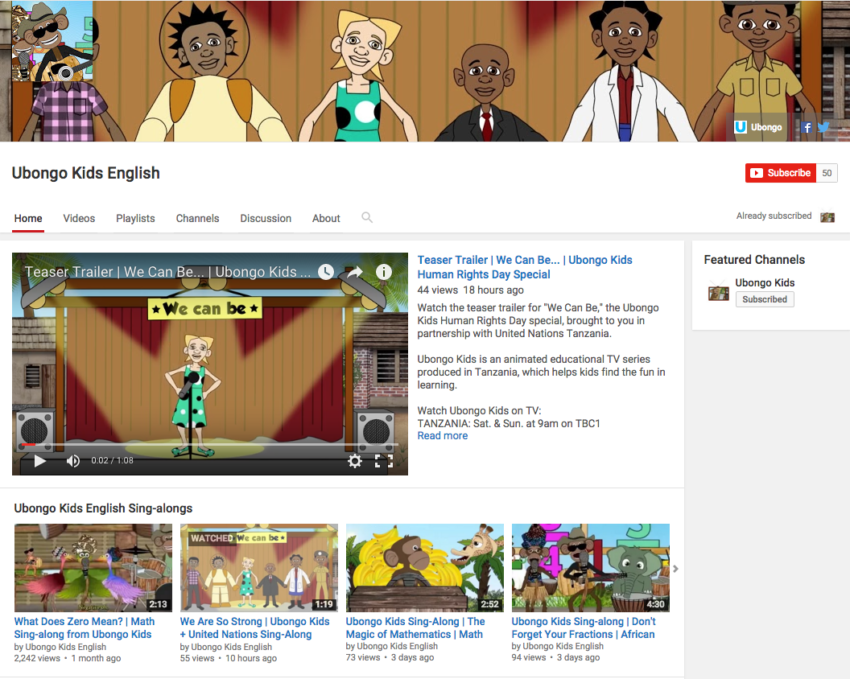The width and height of the screenshot is (850, 679).
Task: Select the Home tab
Action: (x=28, y=218)
